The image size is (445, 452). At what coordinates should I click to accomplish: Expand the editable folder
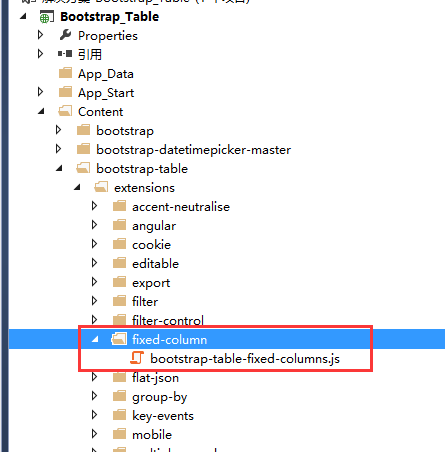[94, 263]
